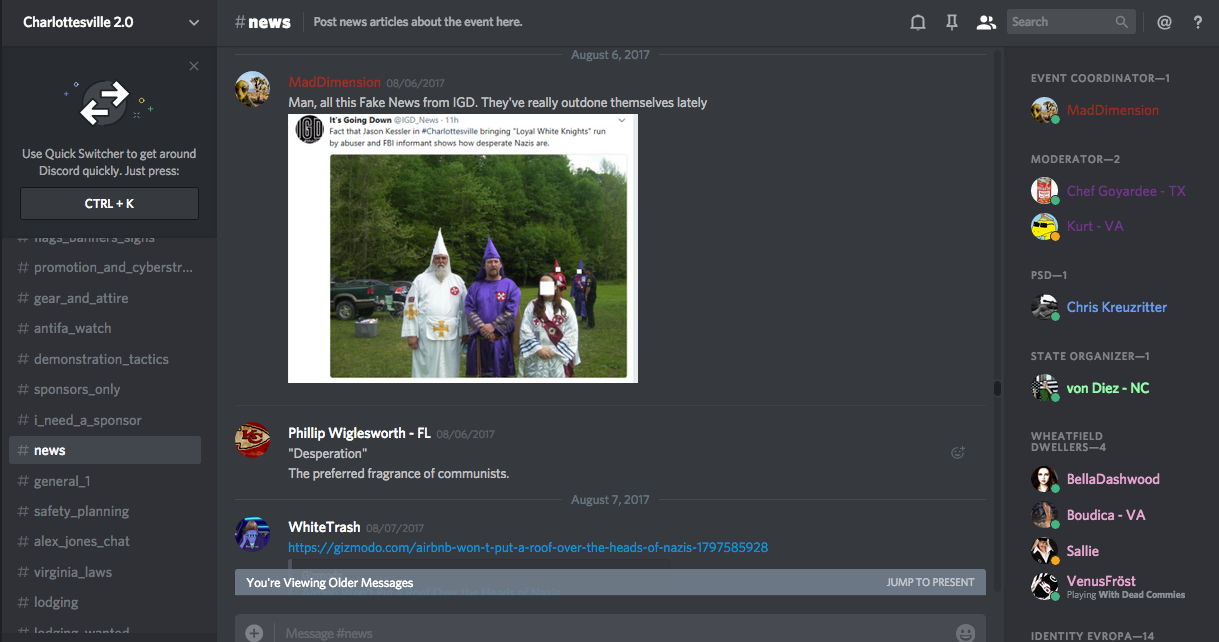Open the gizmodo.com article link
Image resolution: width=1219 pixels, height=642 pixels.
[528, 547]
